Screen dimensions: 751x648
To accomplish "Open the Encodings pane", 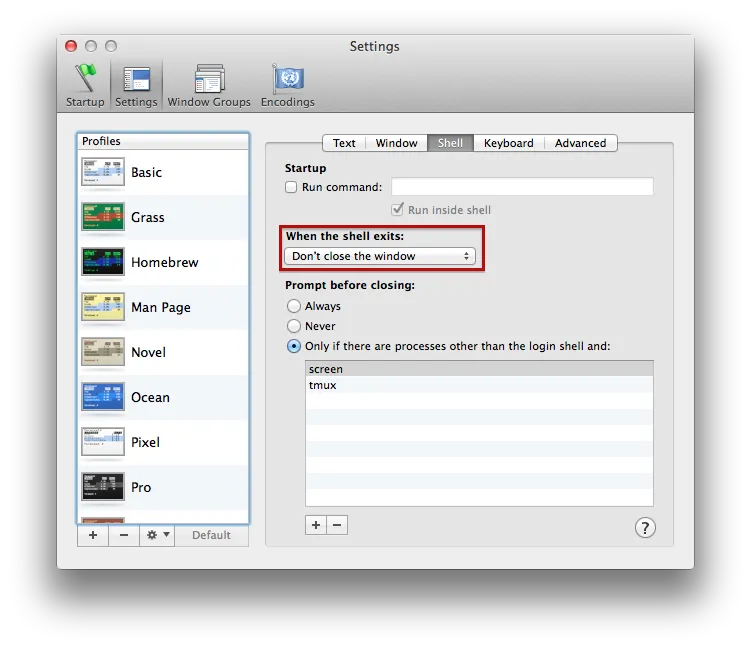I will [287, 86].
